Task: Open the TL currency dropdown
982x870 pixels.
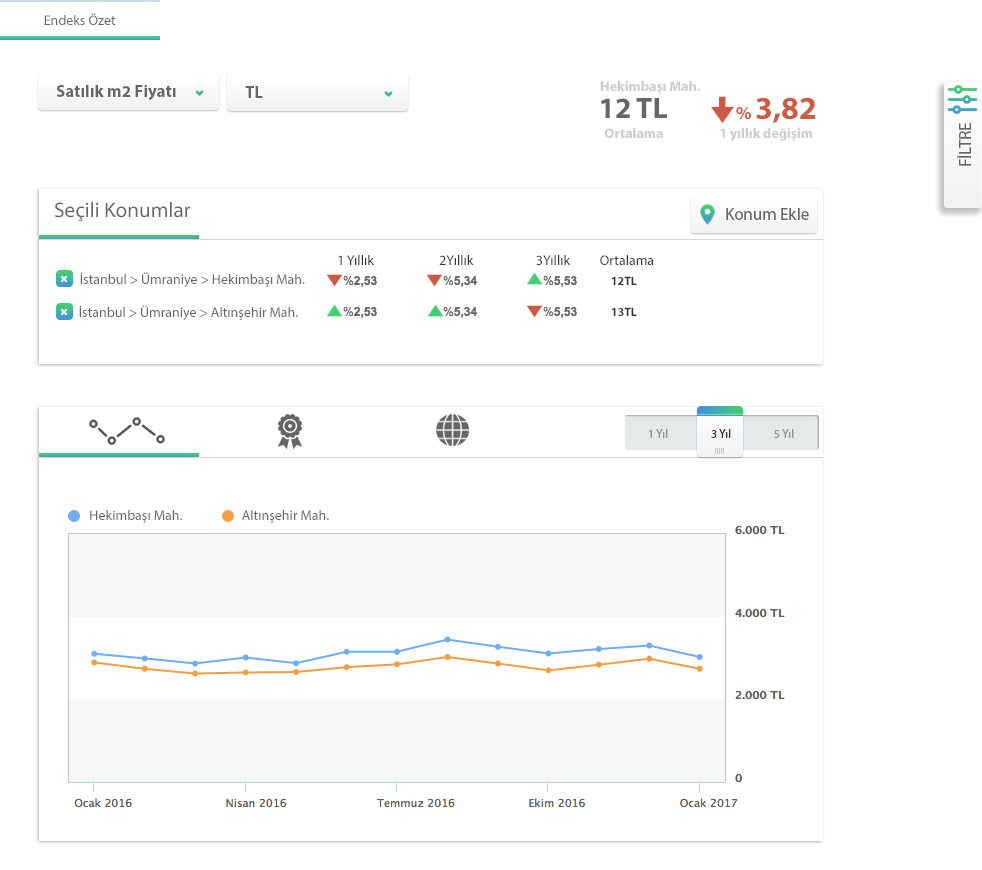Action: click(x=317, y=93)
